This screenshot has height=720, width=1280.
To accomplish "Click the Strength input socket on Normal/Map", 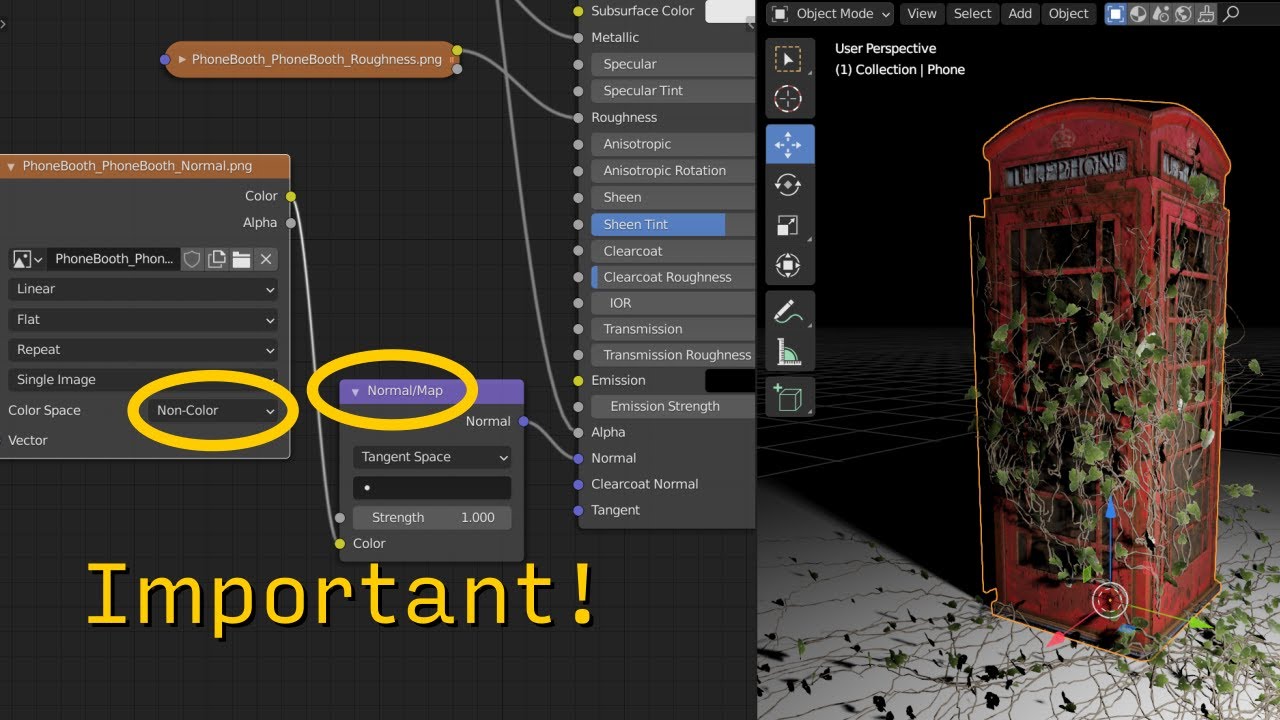I will click(x=340, y=518).
